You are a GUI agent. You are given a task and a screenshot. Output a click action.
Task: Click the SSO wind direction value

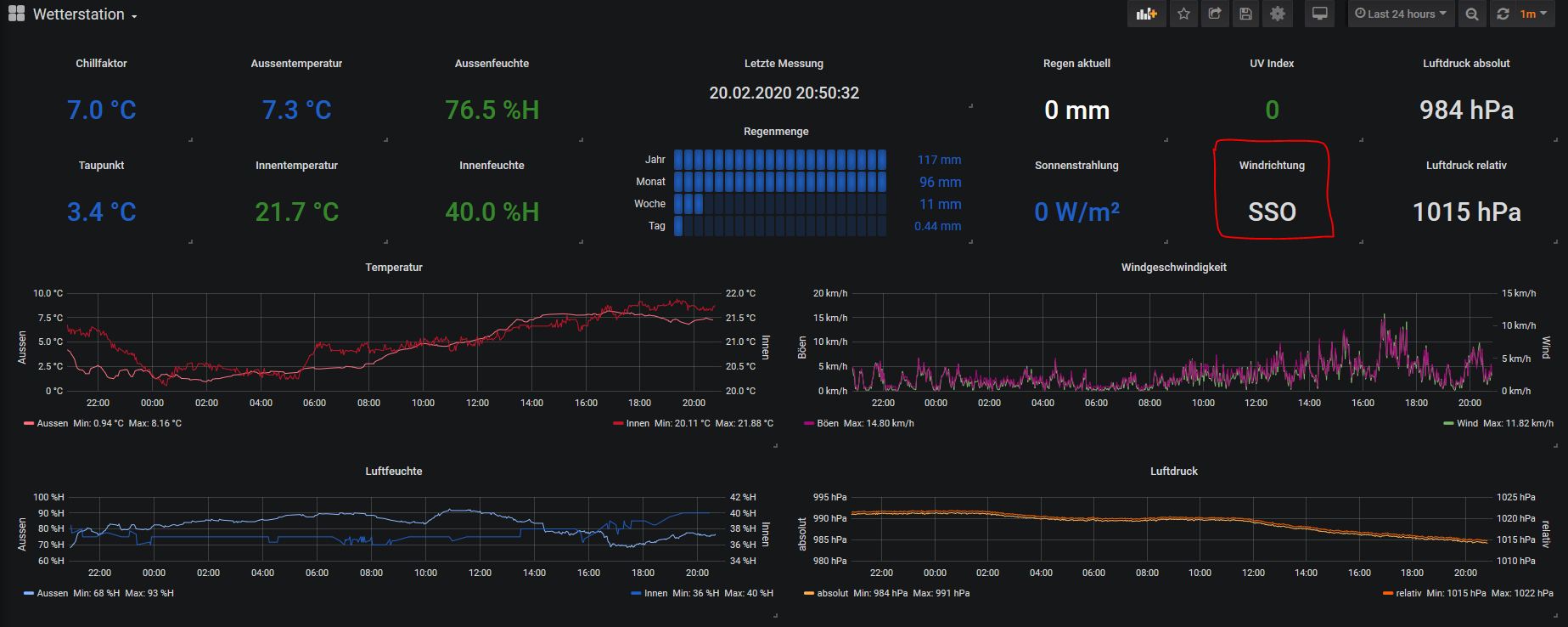(1272, 212)
